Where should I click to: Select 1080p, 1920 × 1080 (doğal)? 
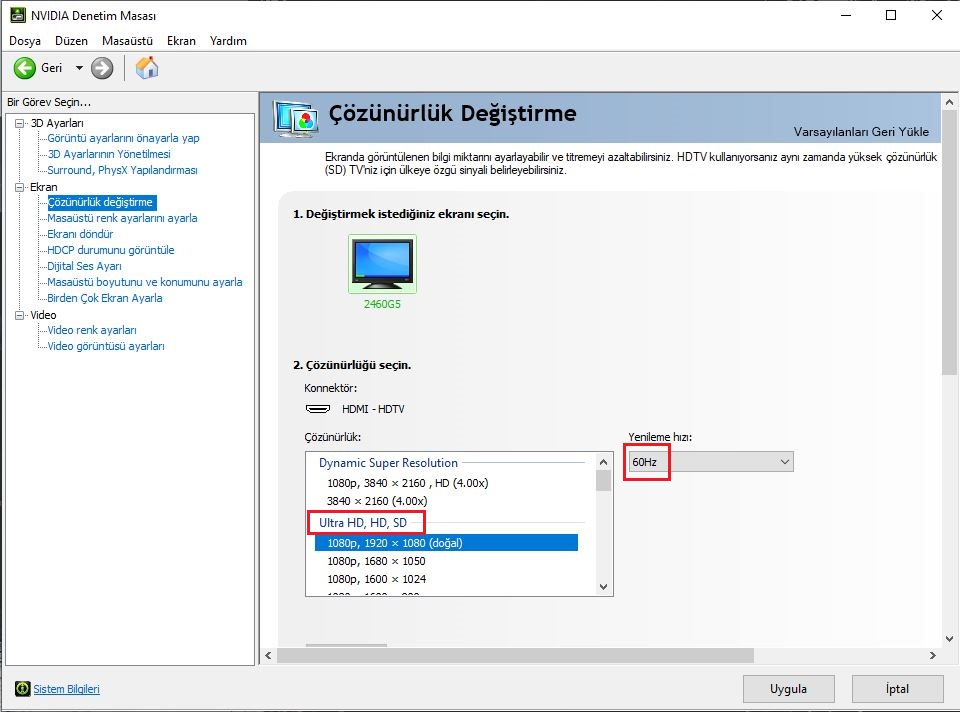[x=446, y=542]
